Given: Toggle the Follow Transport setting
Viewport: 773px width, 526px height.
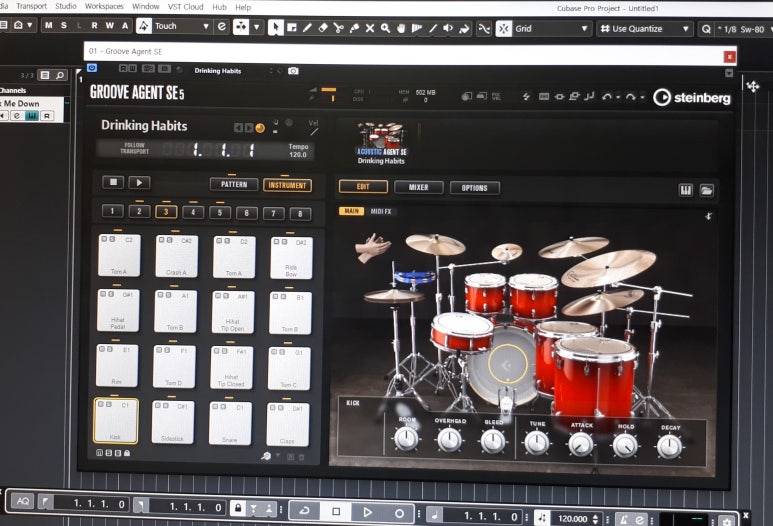Looking at the screenshot, I should pos(134,148).
